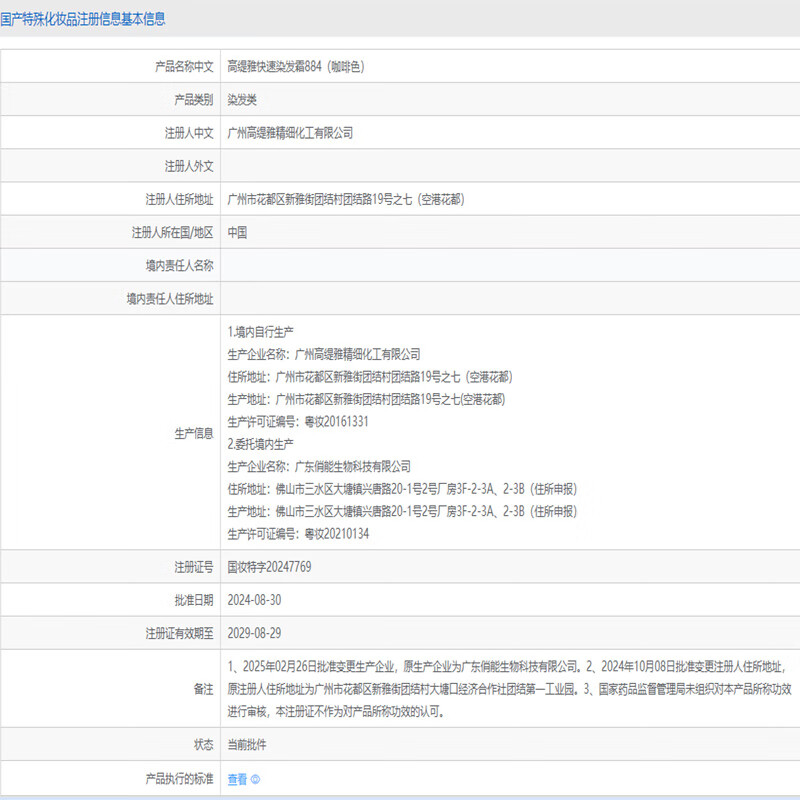The width and height of the screenshot is (800, 800).
Task: Click the registration number 国妆特字20247769
Action: click(x=269, y=566)
